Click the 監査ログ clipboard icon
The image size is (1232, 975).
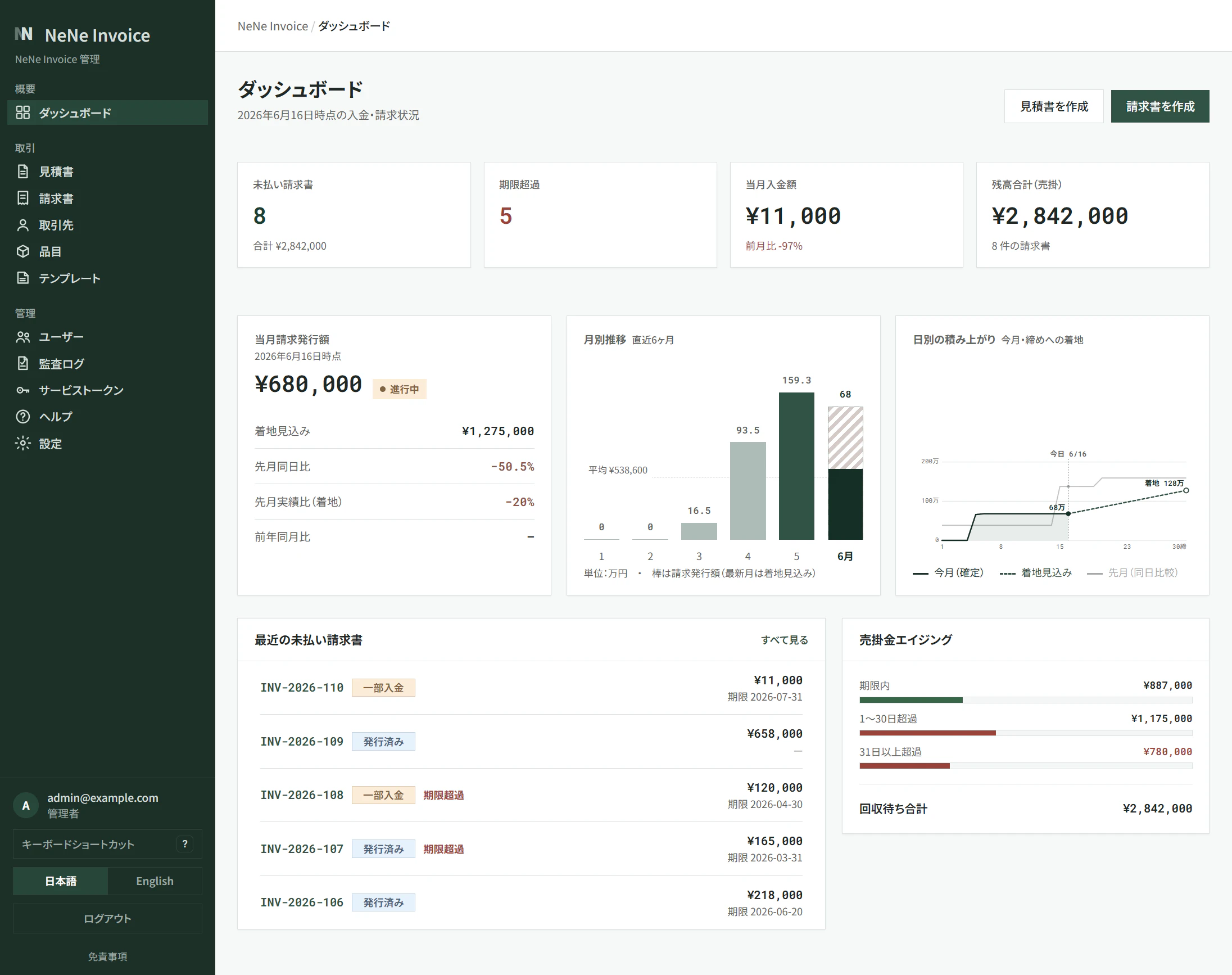click(23, 364)
